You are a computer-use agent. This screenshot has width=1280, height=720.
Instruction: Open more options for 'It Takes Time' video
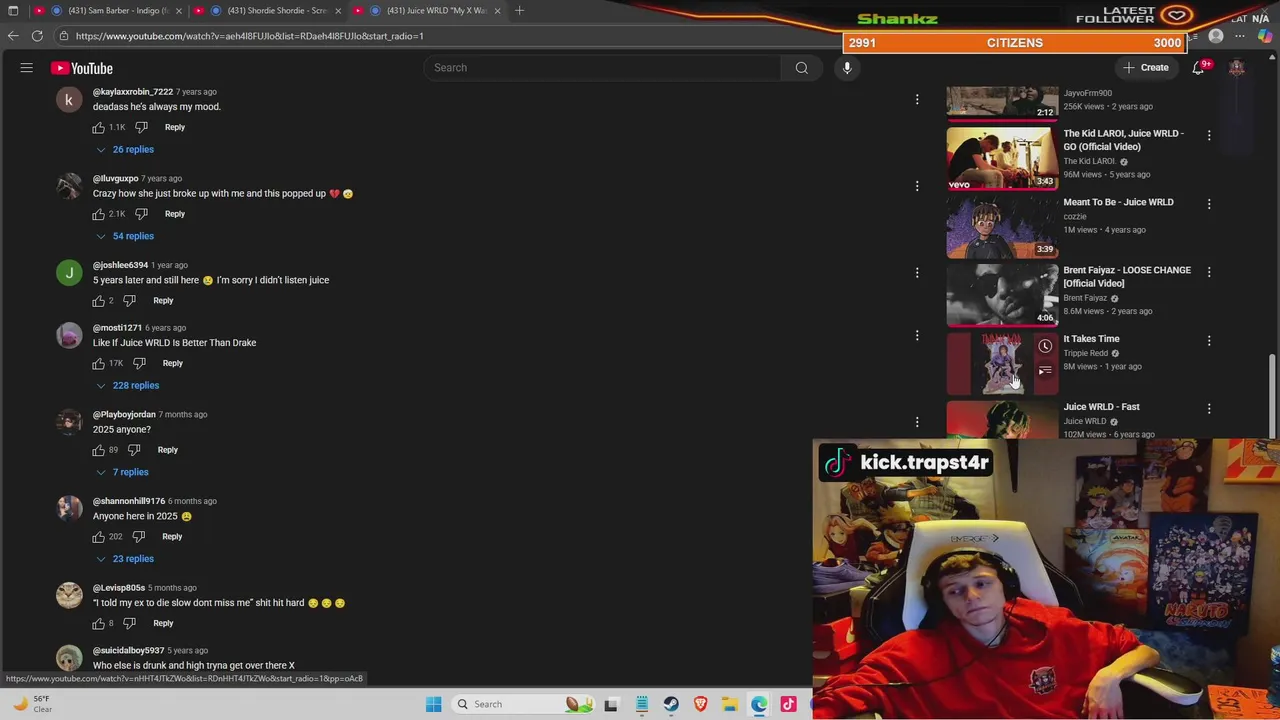point(1209,340)
